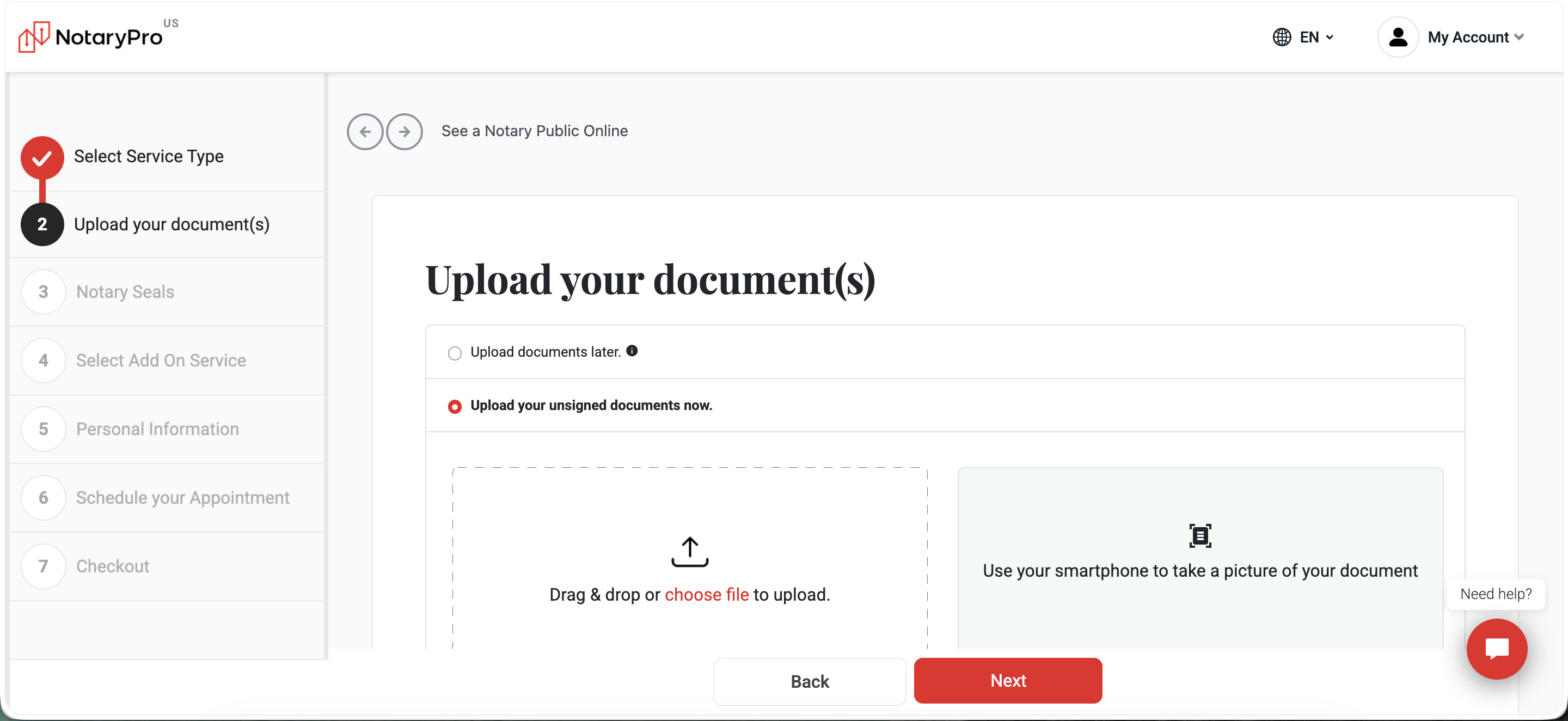Select Upload documents later radio option
The width and height of the screenshot is (1568, 721).
(455, 353)
